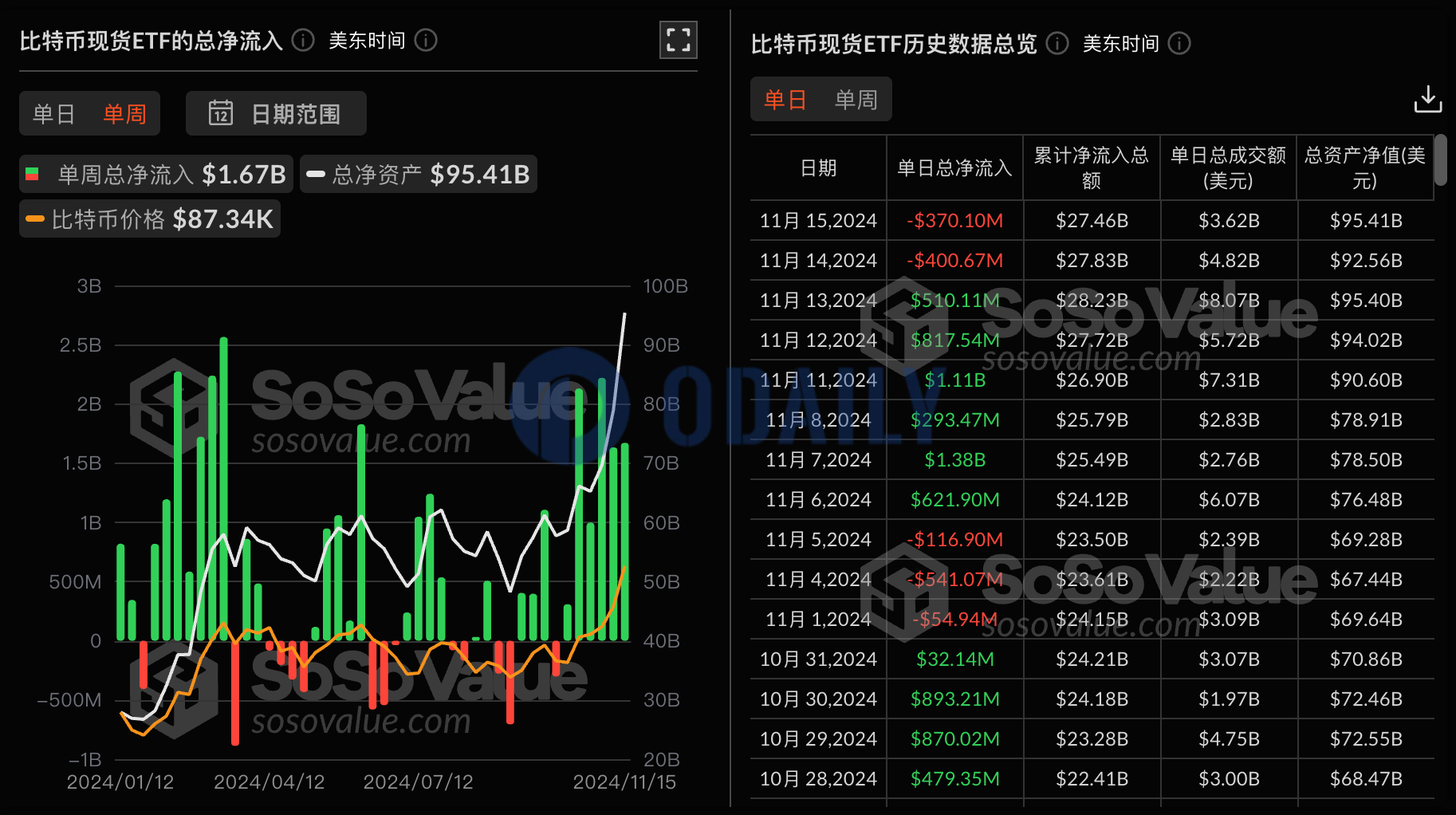Toggle 单周总净流入 legend series
Screen dimensions: 1456x815
[x=156, y=174]
